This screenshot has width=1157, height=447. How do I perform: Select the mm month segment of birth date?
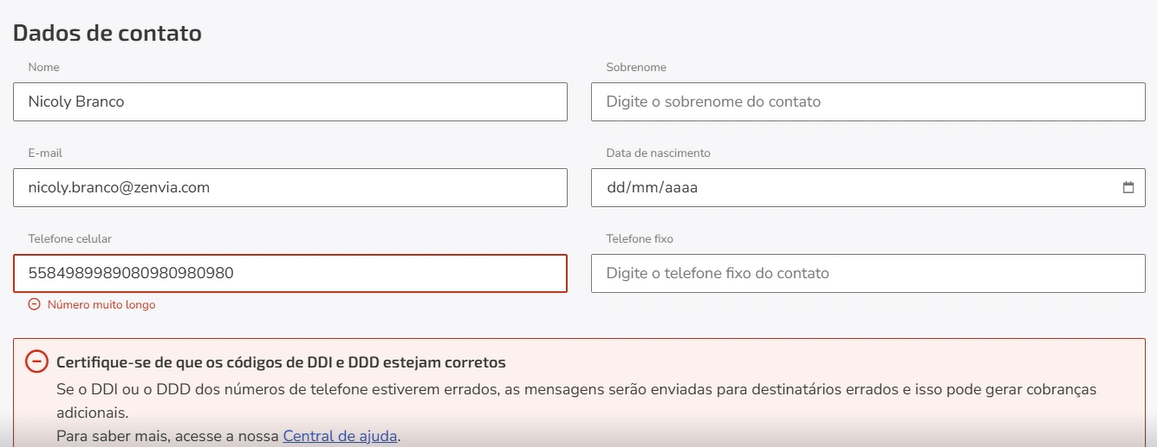coord(643,187)
